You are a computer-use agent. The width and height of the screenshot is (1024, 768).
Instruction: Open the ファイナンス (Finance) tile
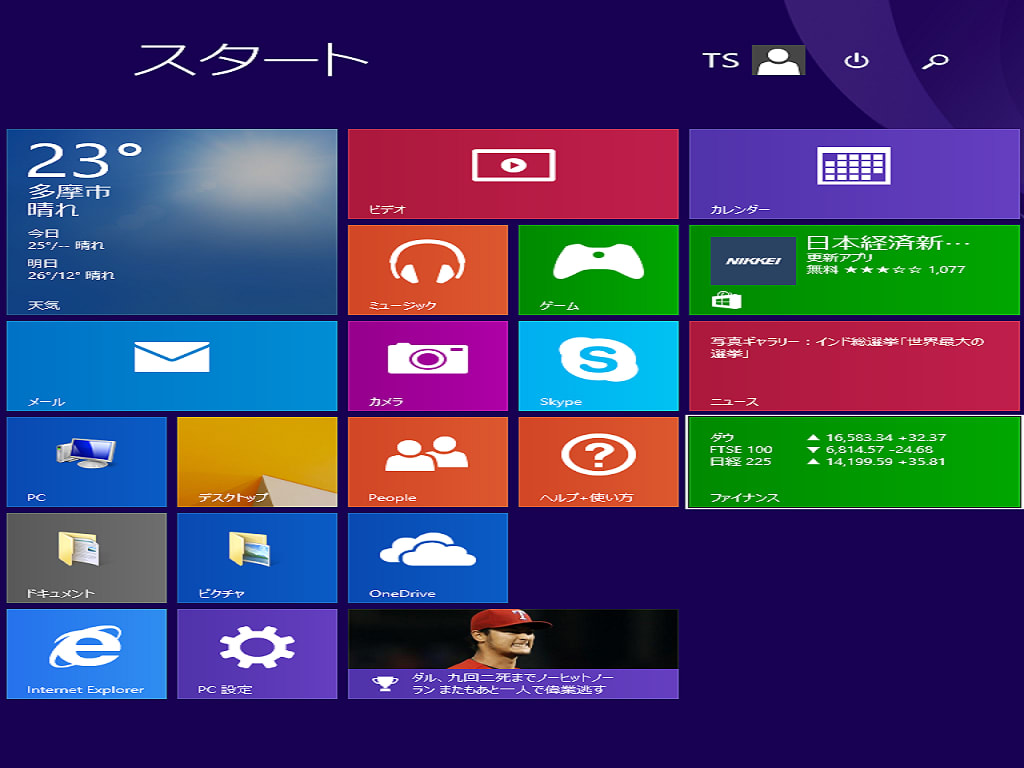pyautogui.click(x=854, y=462)
